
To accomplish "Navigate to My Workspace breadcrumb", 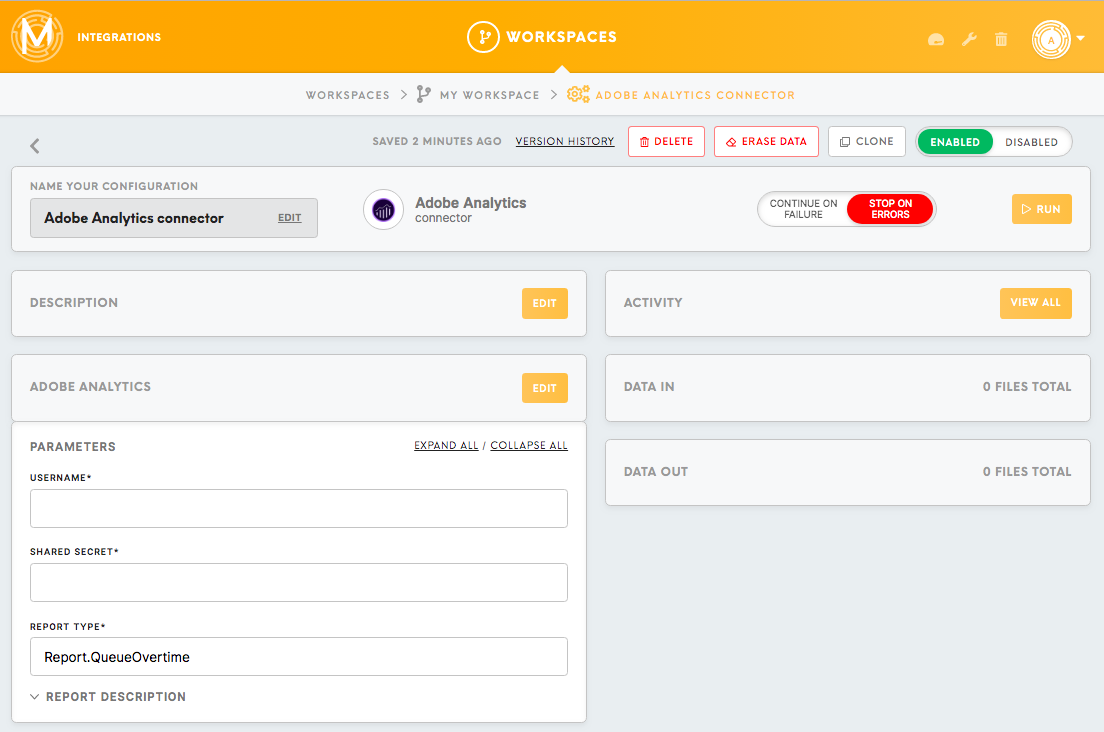I will point(489,95).
